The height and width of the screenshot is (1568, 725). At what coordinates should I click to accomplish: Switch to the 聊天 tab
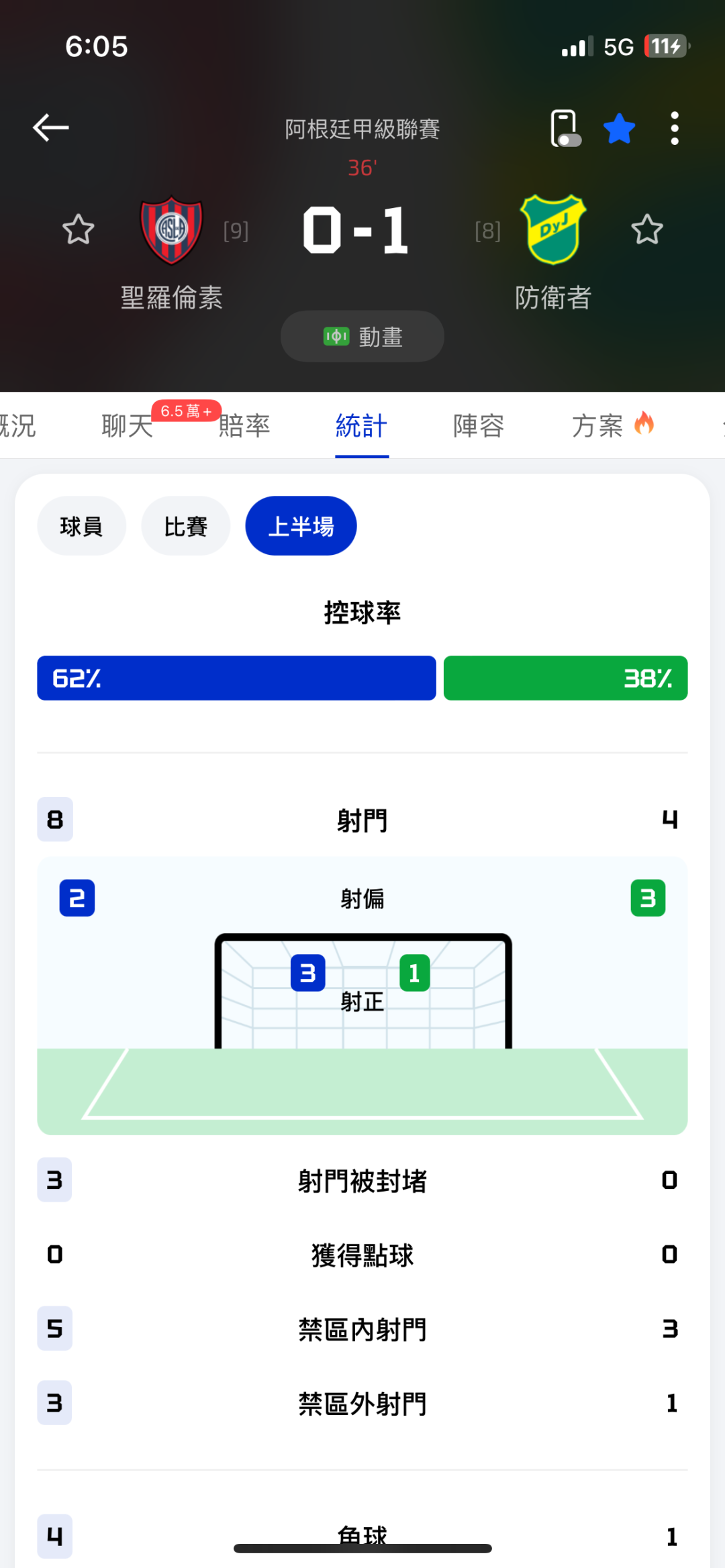pos(128,425)
